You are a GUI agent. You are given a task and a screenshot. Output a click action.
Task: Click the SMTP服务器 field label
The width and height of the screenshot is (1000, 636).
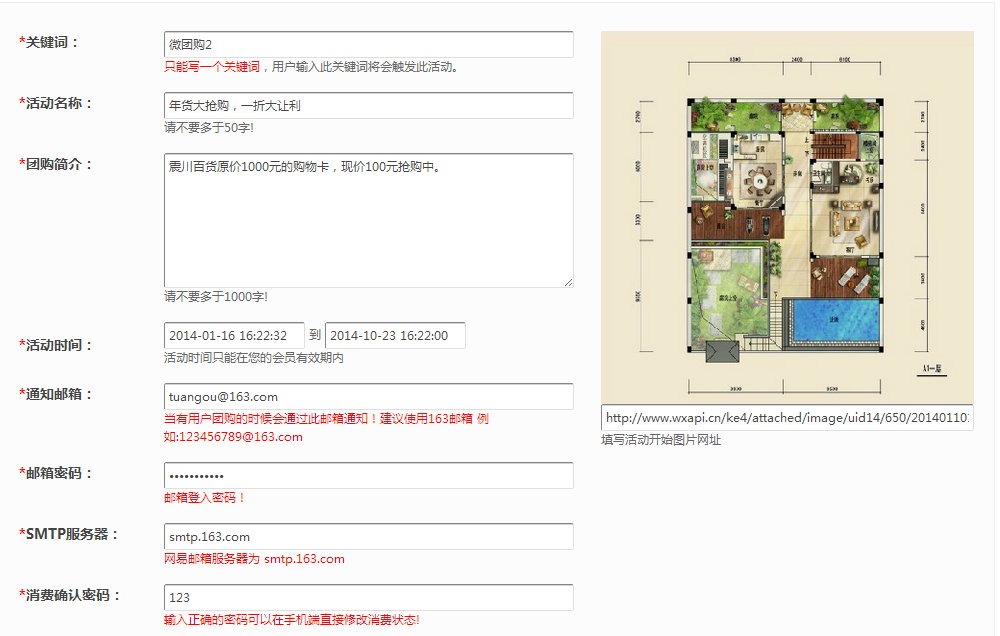[68, 534]
